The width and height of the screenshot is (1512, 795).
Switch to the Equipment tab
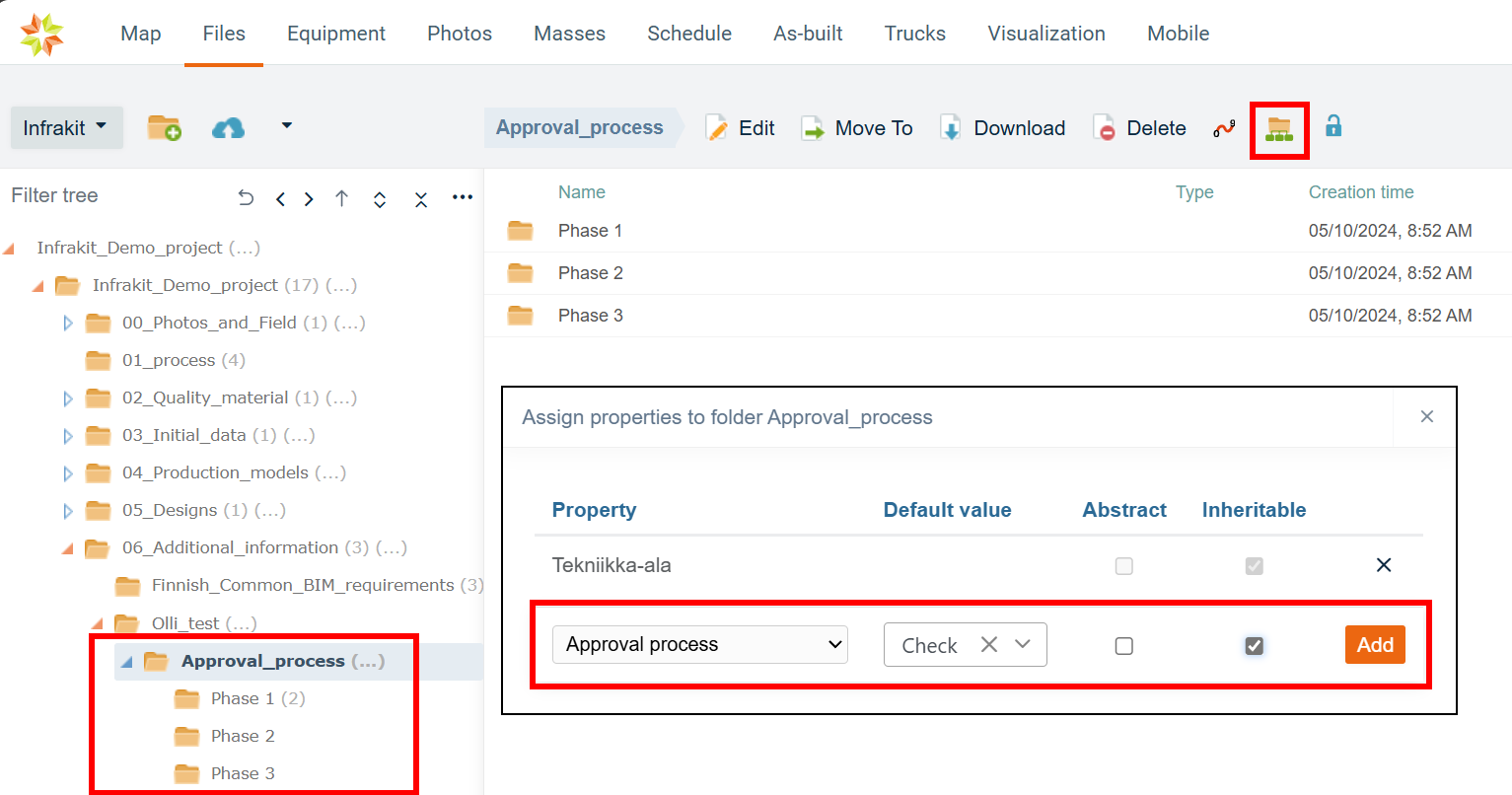(x=336, y=34)
